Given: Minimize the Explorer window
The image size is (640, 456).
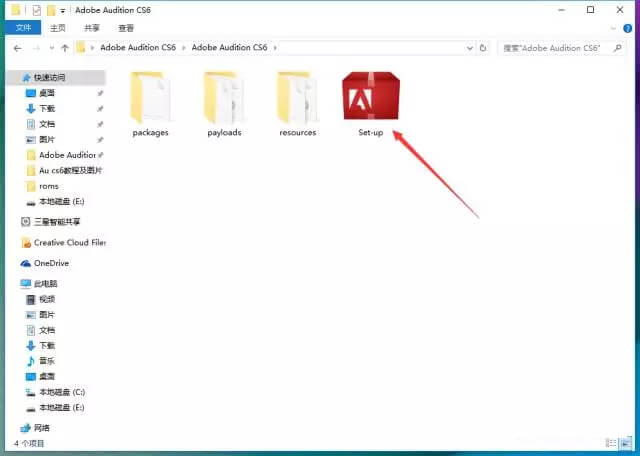Looking at the screenshot, I should [561, 10].
